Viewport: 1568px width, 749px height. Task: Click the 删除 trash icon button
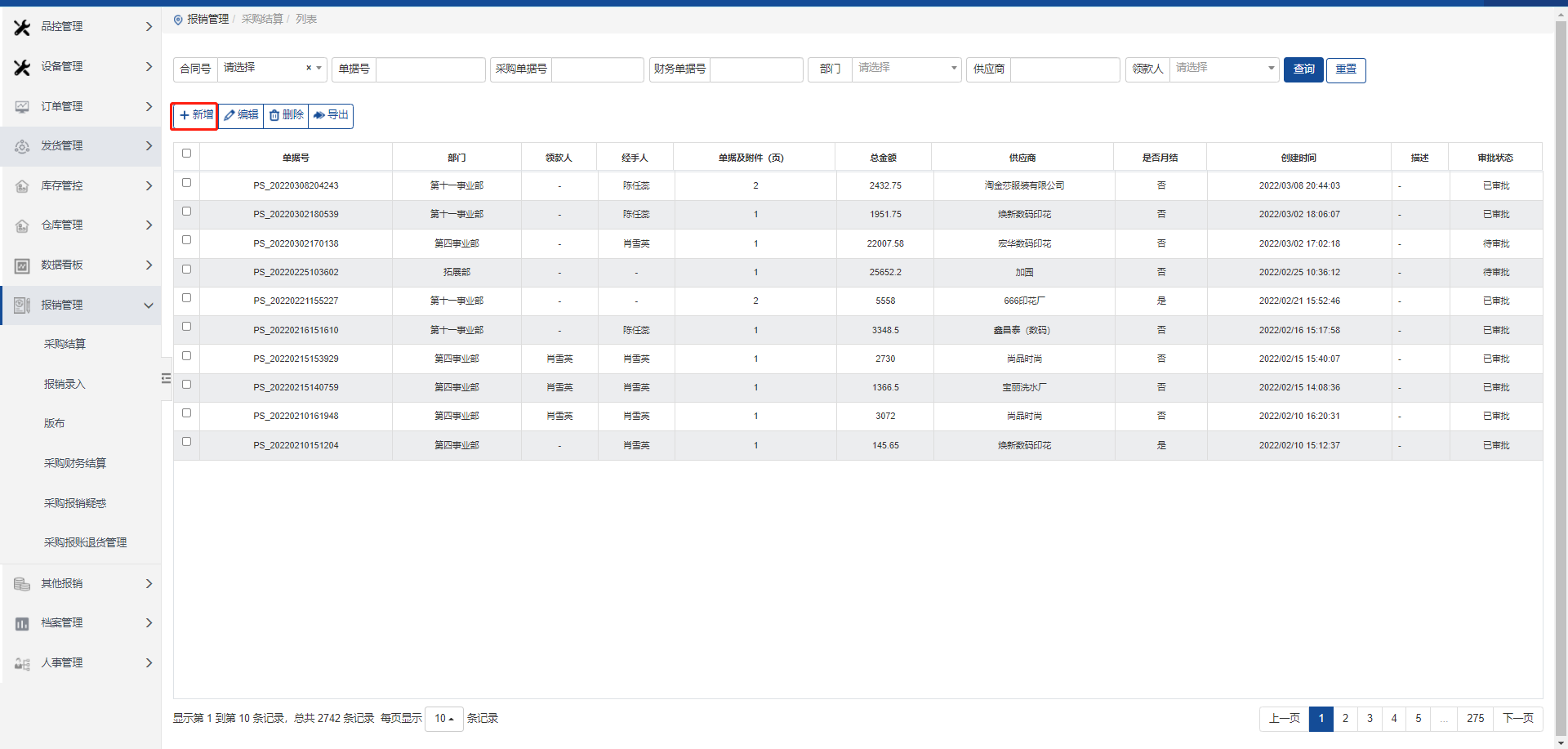pyautogui.click(x=286, y=115)
